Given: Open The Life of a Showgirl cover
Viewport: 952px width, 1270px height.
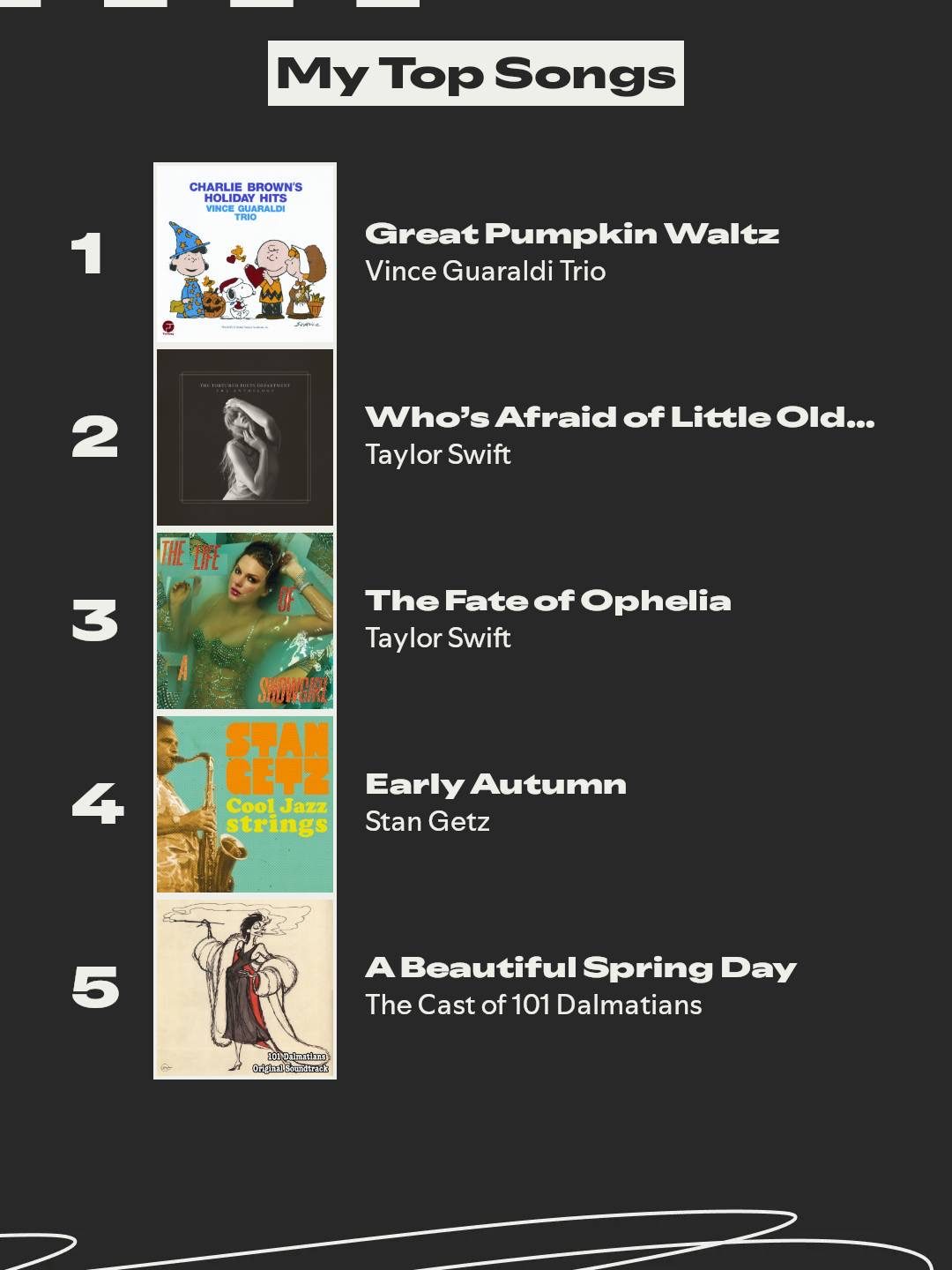Looking at the screenshot, I should (245, 621).
